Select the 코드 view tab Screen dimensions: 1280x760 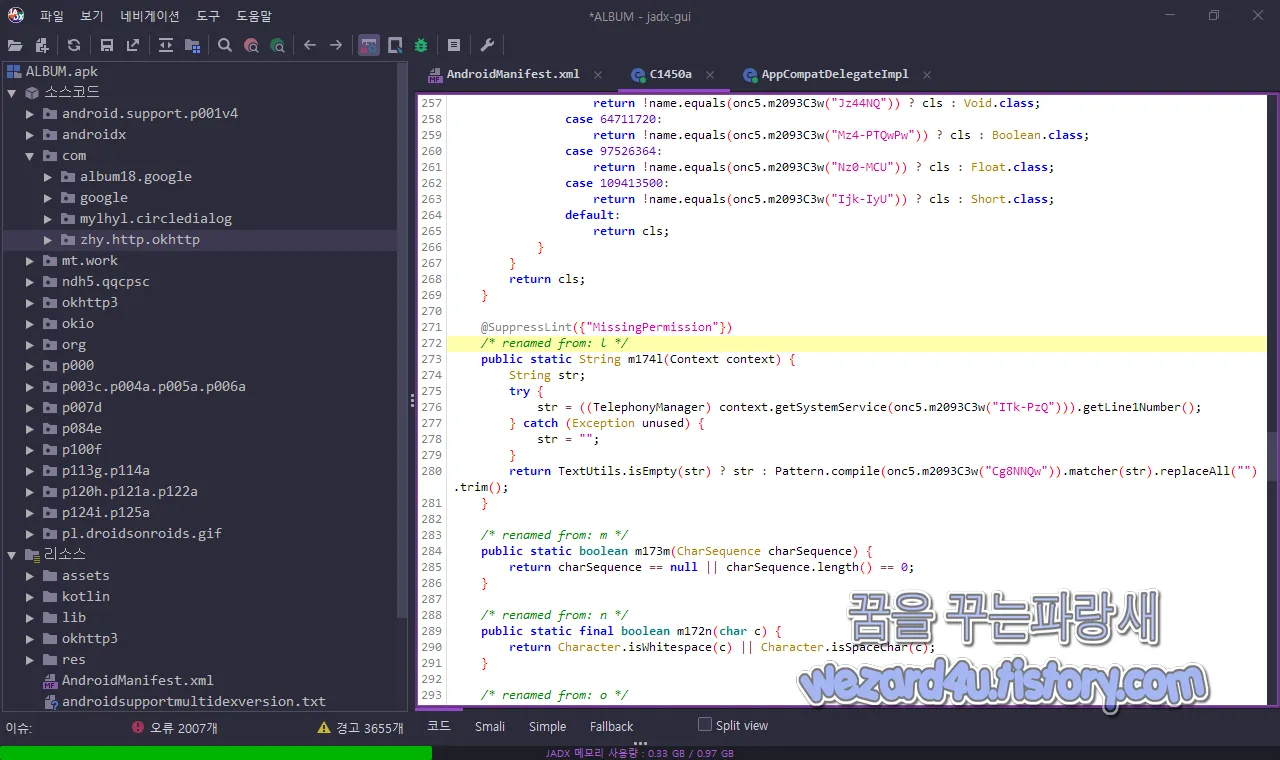[439, 726]
